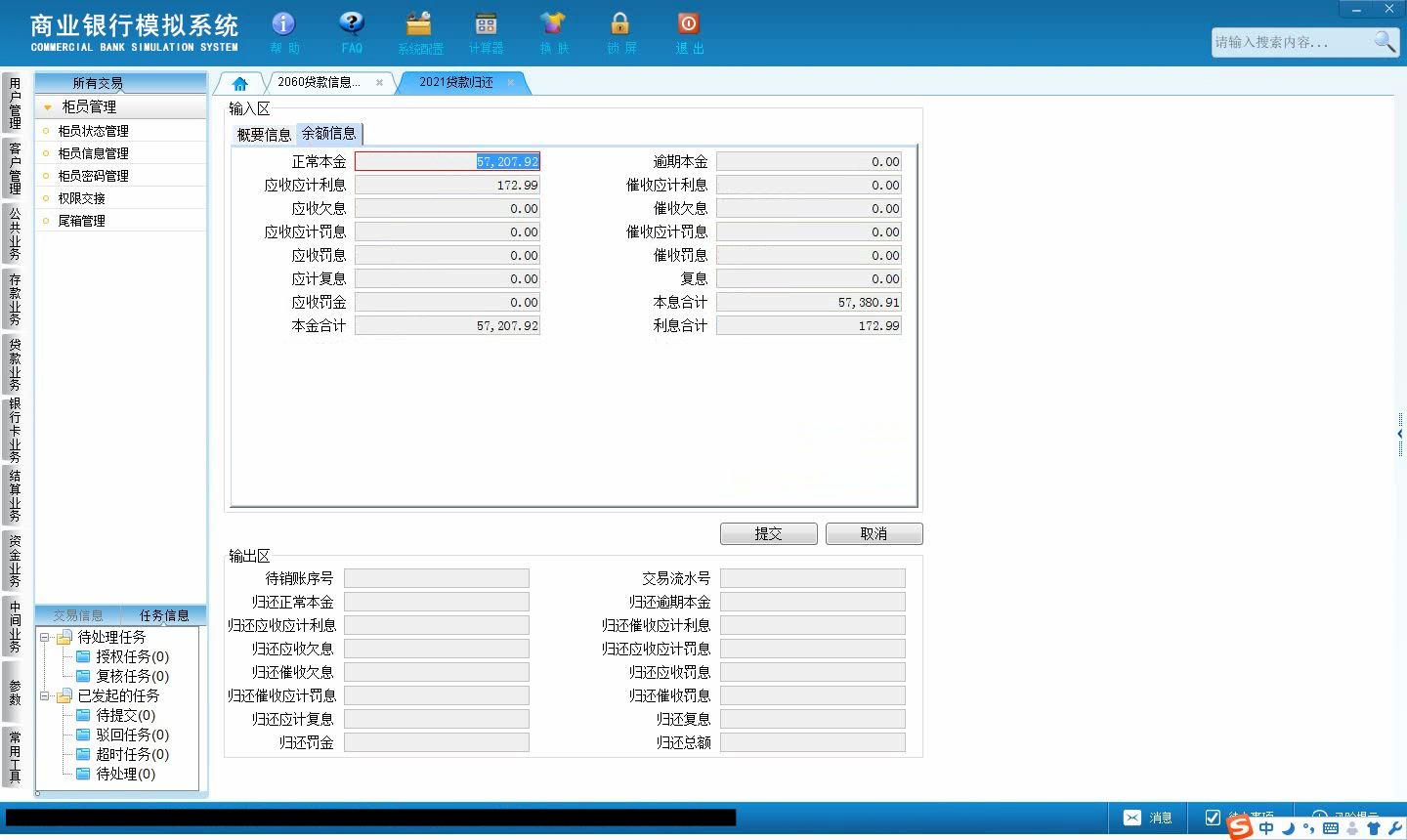The image size is (1407, 840).
Task: Click the Sogou input method S logo
Action: (1239, 827)
